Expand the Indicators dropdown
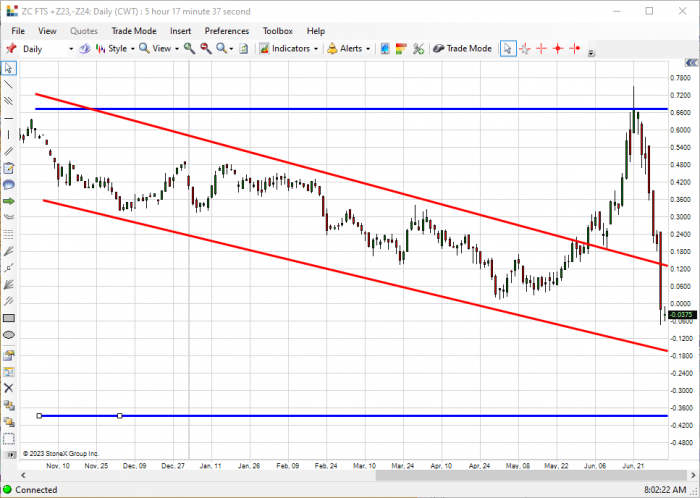This screenshot has width=700, height=498. [316, 49]
